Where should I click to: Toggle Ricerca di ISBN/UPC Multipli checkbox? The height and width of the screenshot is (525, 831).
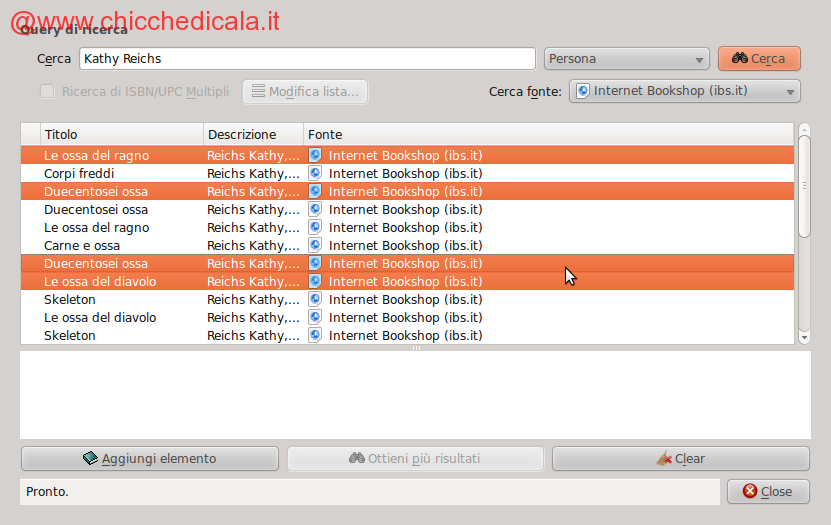click(x=47, y=92)
